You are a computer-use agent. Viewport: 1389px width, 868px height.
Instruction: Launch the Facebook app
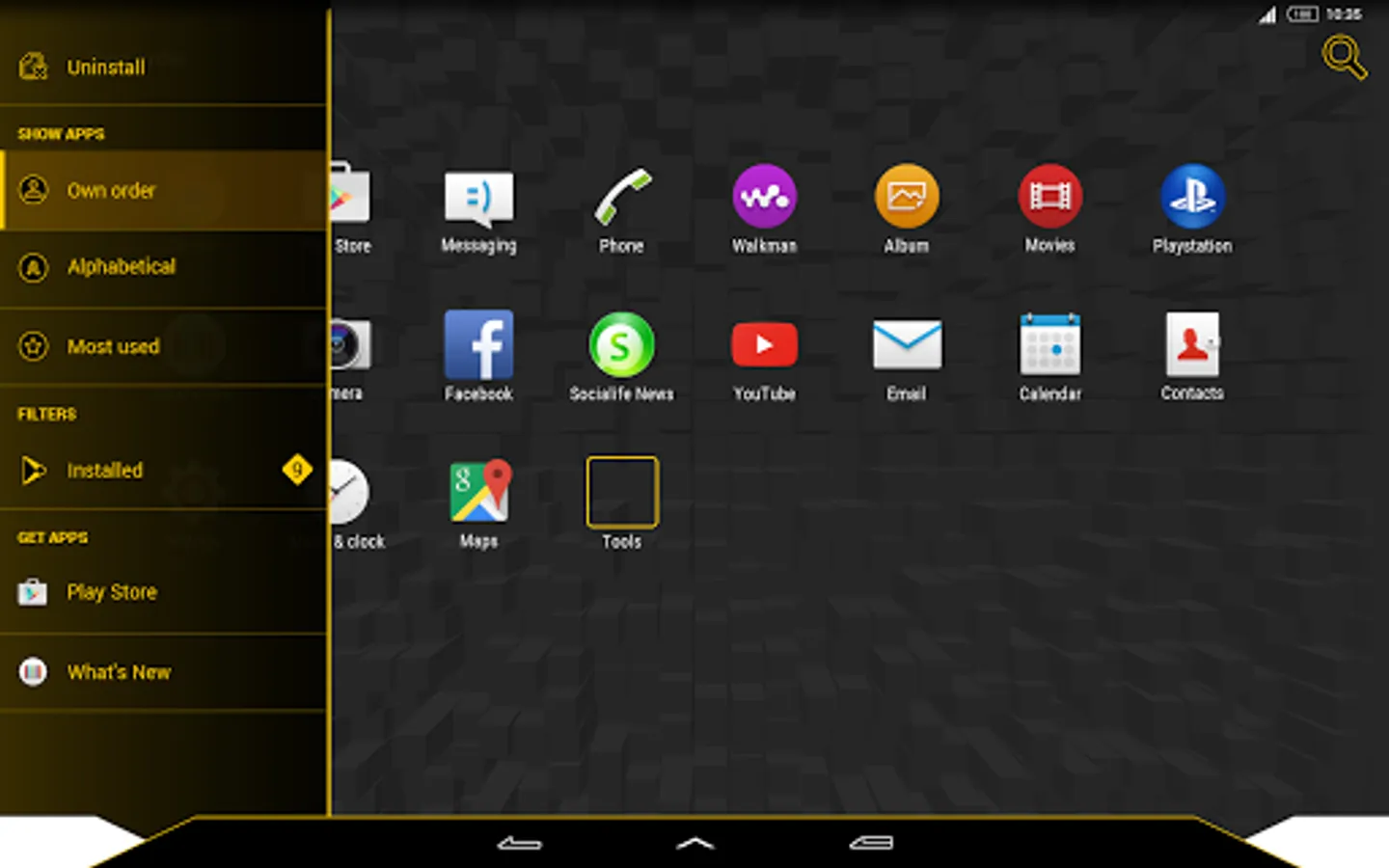pos(478,344)
